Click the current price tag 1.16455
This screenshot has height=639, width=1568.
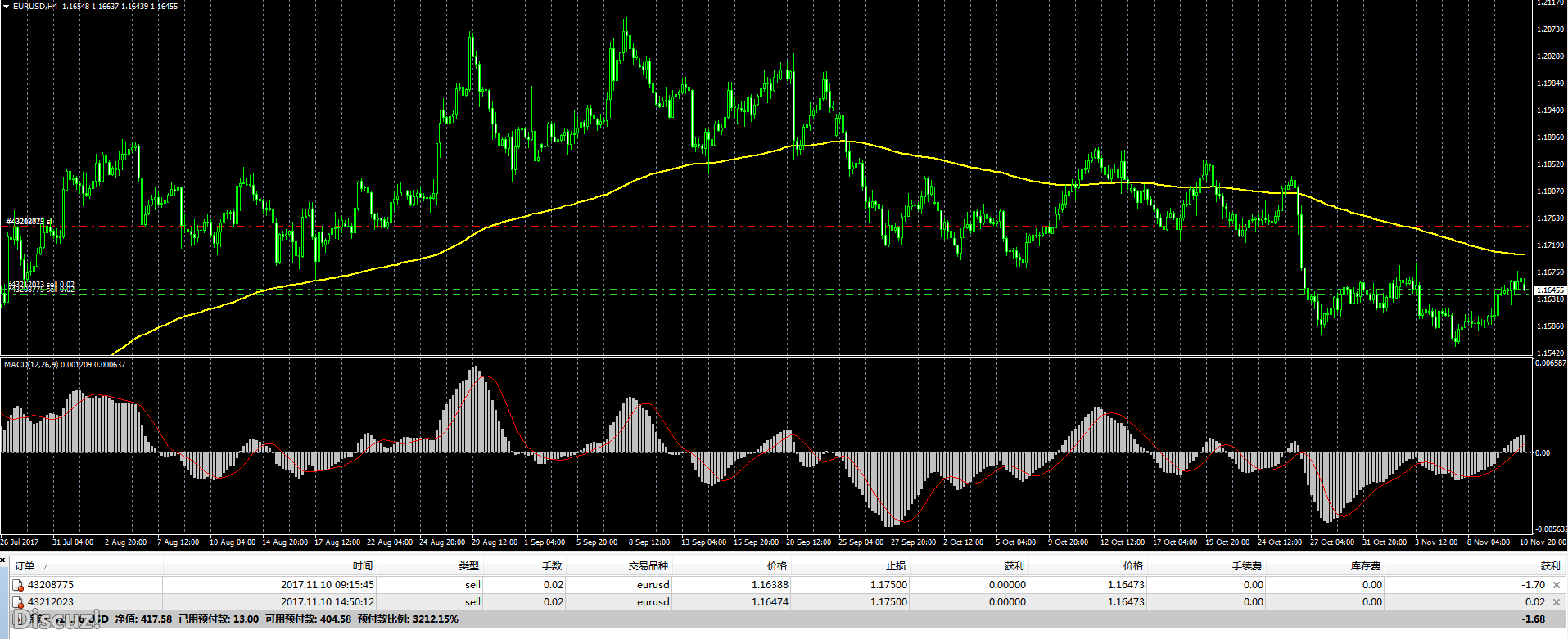point(1549,290)
